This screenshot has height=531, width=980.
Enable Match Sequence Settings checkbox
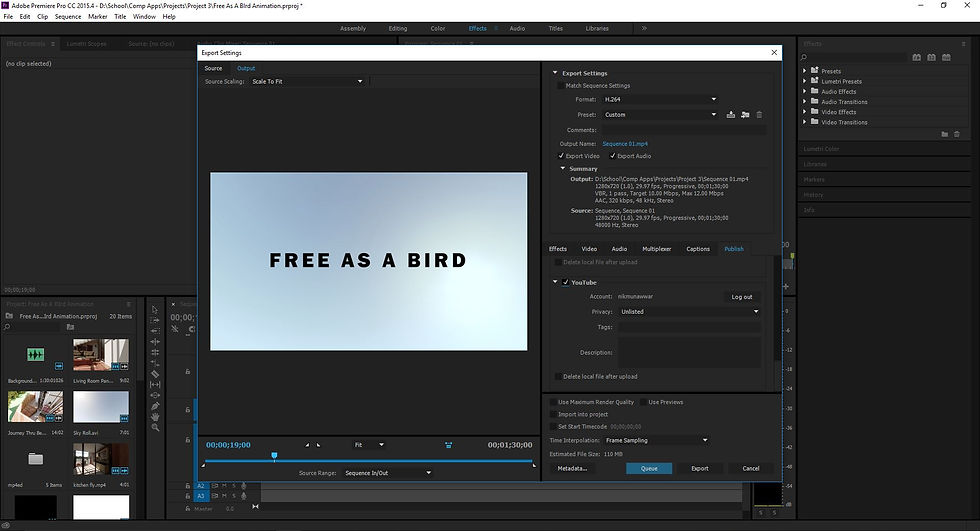pyautogui.click(x=560, y=86)
